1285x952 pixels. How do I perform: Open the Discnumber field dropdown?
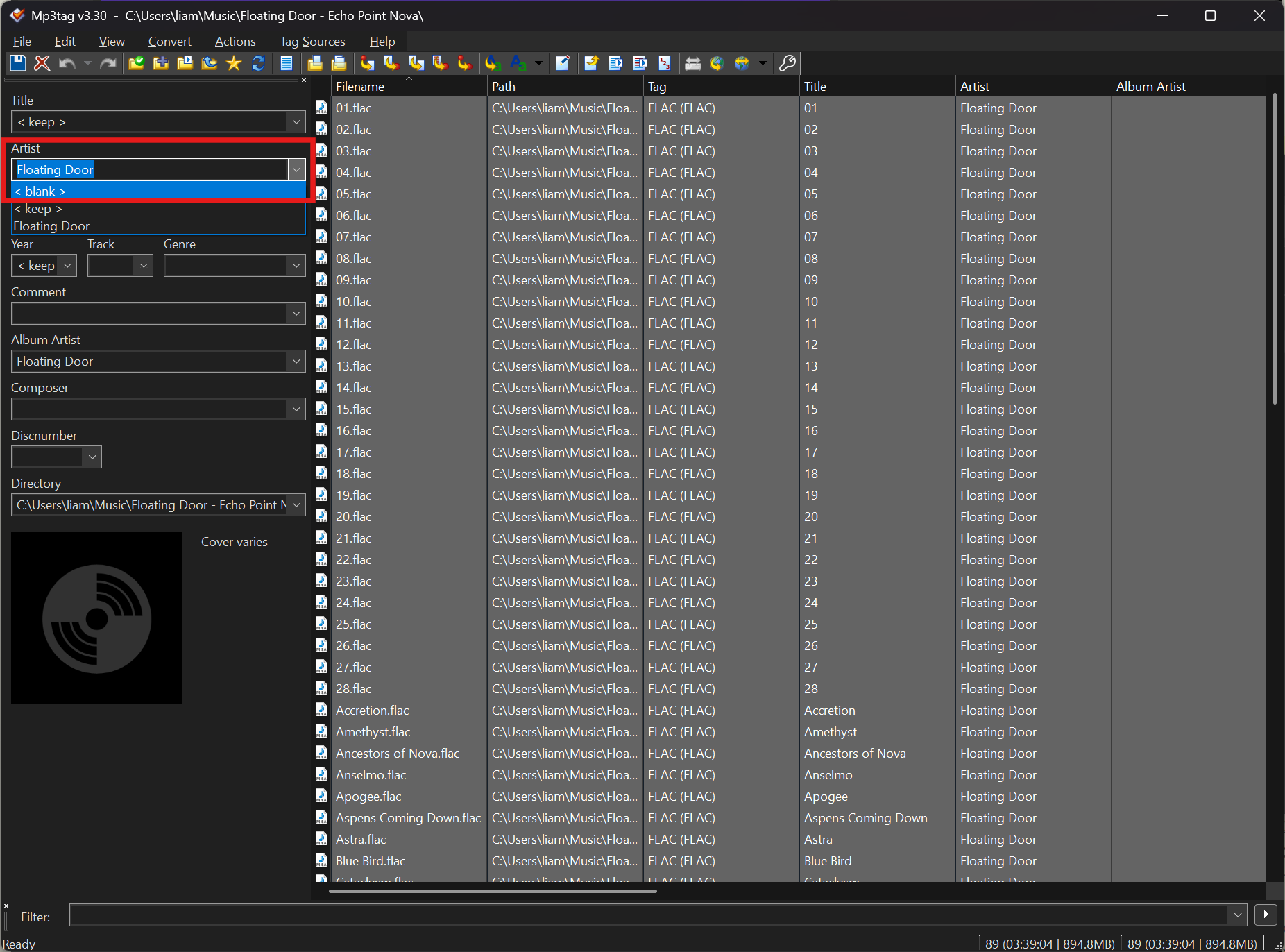point(92,457)
